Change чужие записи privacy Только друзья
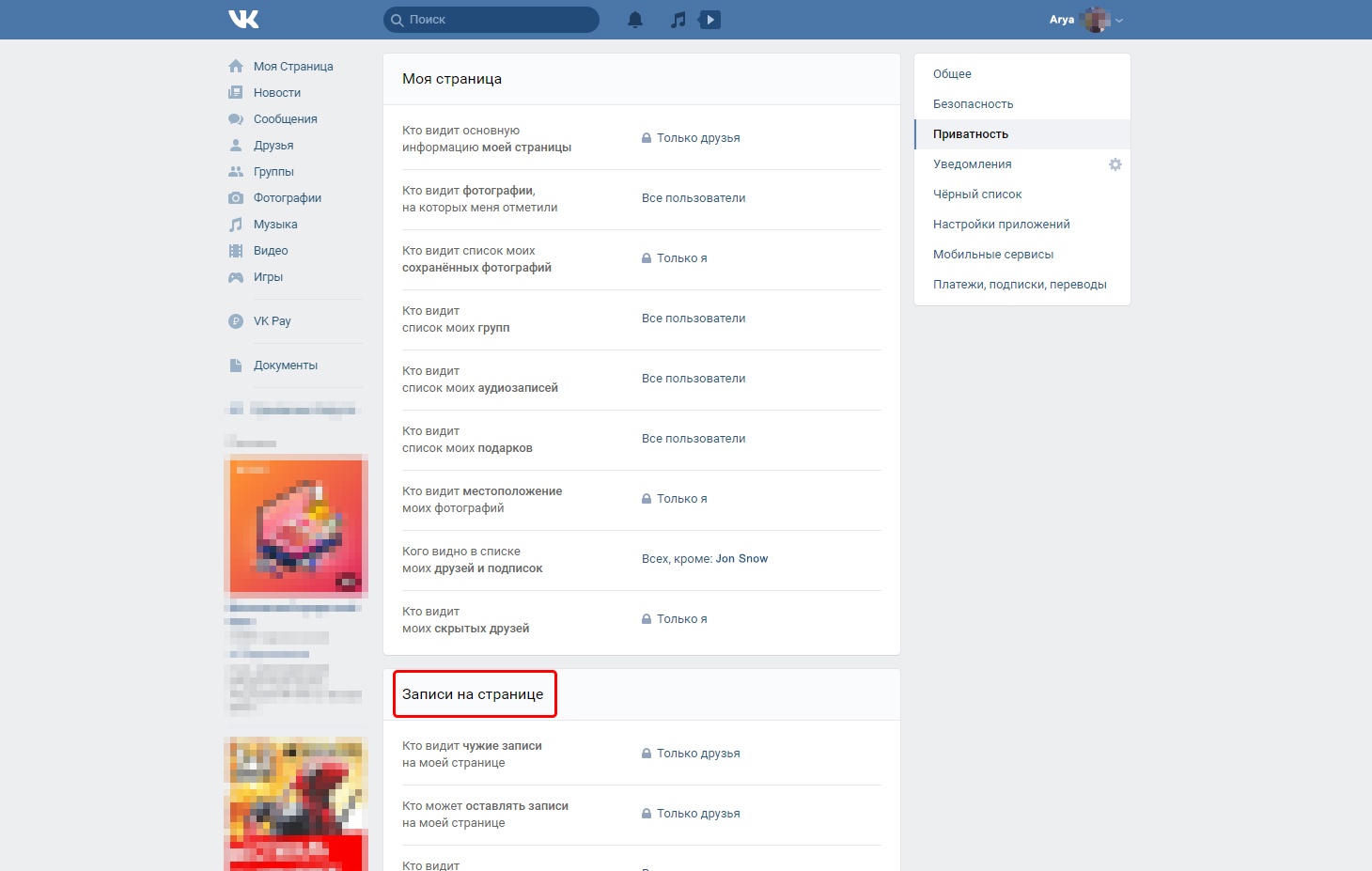The image size is (1372, 871). click(698, 754)
